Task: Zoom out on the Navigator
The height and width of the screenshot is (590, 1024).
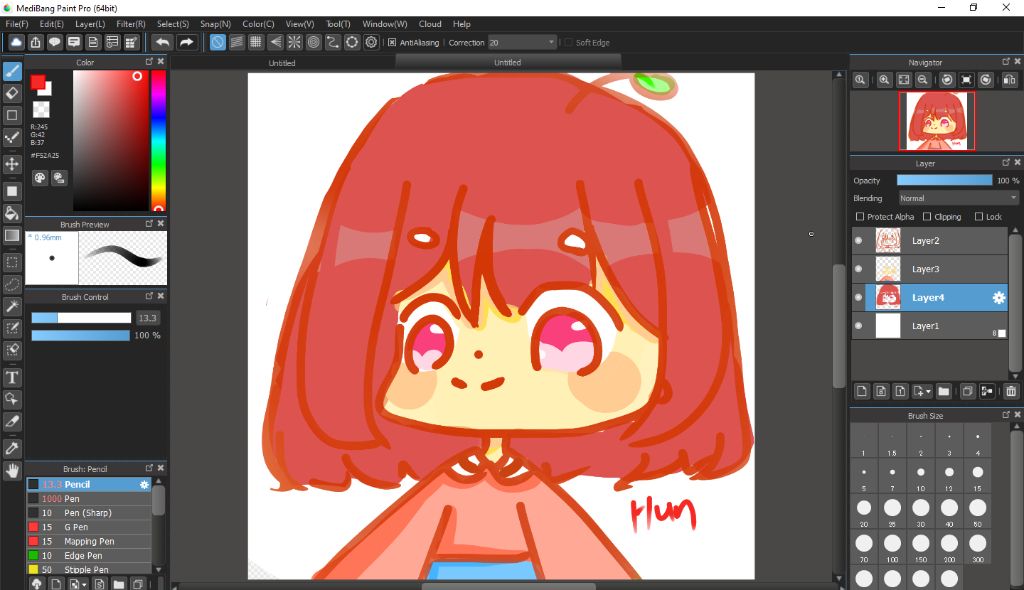Action: (923, 80)
